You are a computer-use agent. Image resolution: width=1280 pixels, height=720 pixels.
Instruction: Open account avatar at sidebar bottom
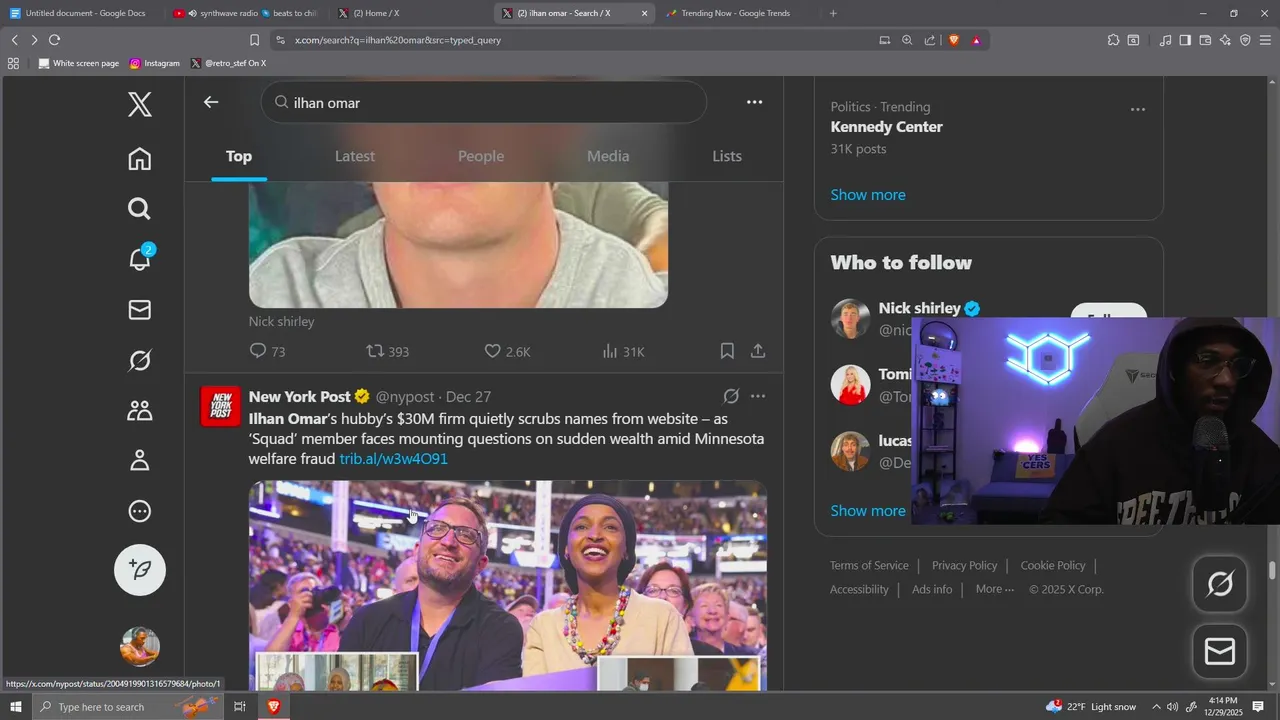[x=140, y=646]
